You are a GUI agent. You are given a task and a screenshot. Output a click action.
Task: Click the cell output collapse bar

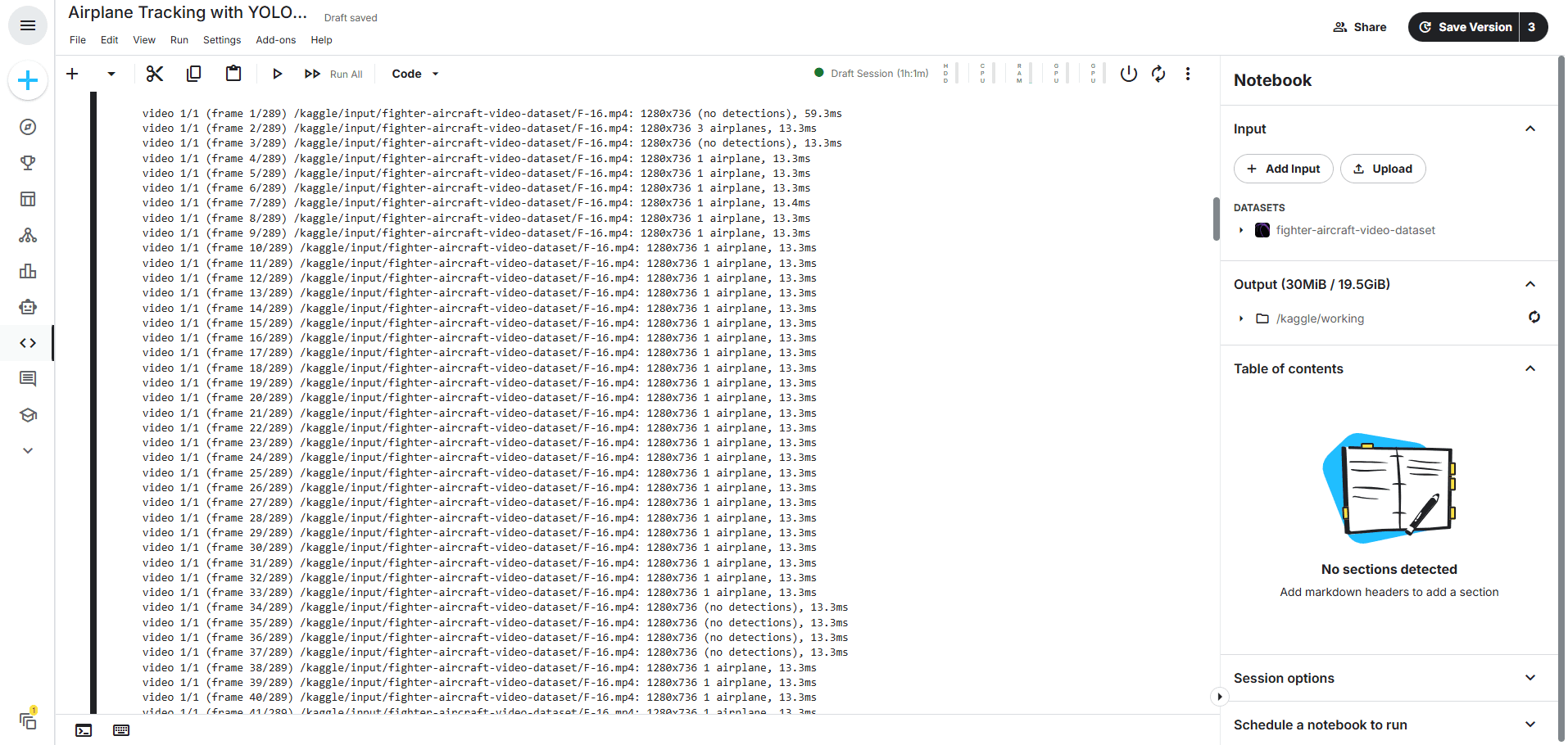(x=93, y=403)
